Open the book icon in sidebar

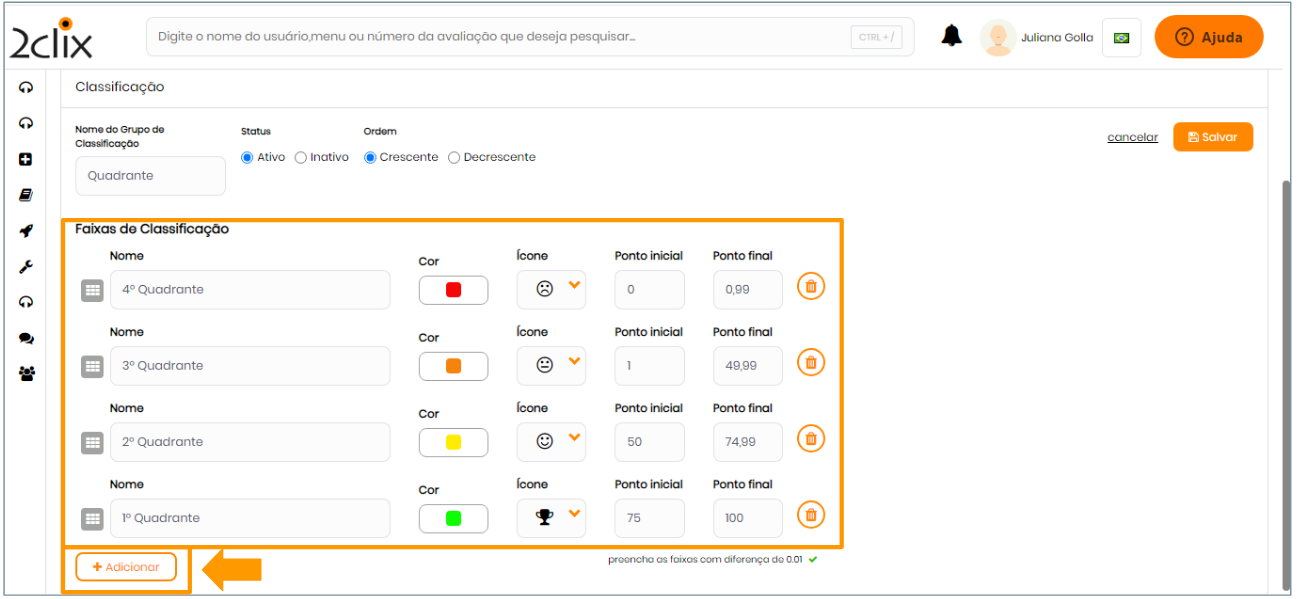pyautogui.click(x=26, y=195)
